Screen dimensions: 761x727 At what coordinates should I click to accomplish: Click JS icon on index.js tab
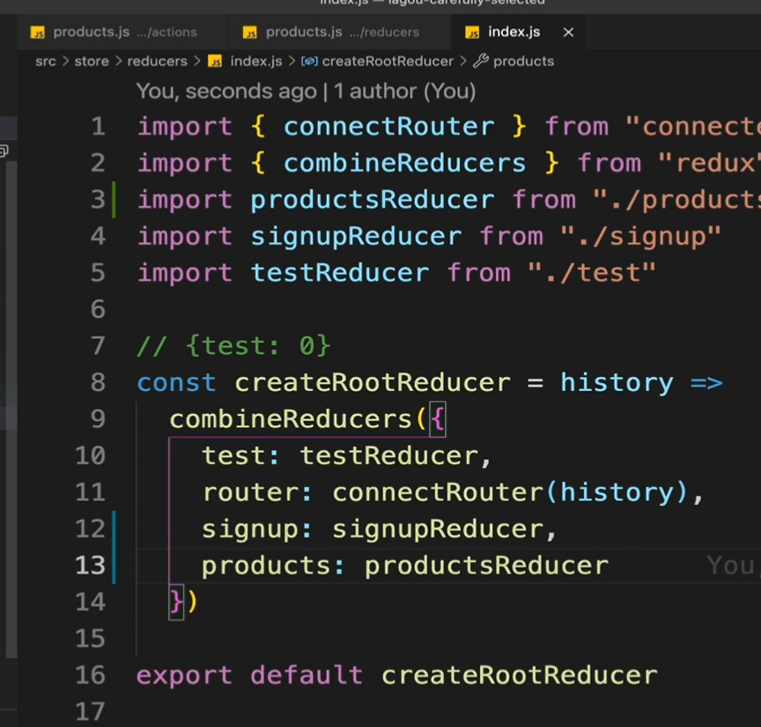click(472, 33)
